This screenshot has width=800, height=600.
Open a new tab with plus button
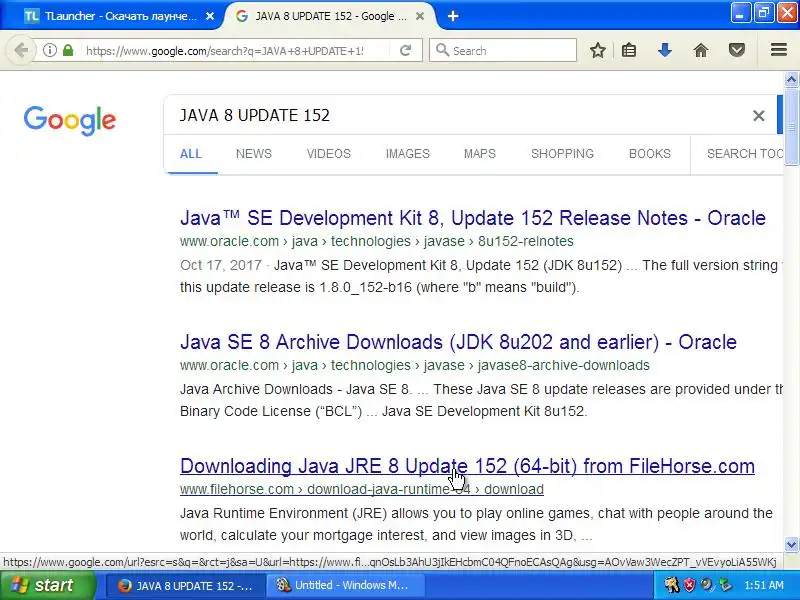453,16
